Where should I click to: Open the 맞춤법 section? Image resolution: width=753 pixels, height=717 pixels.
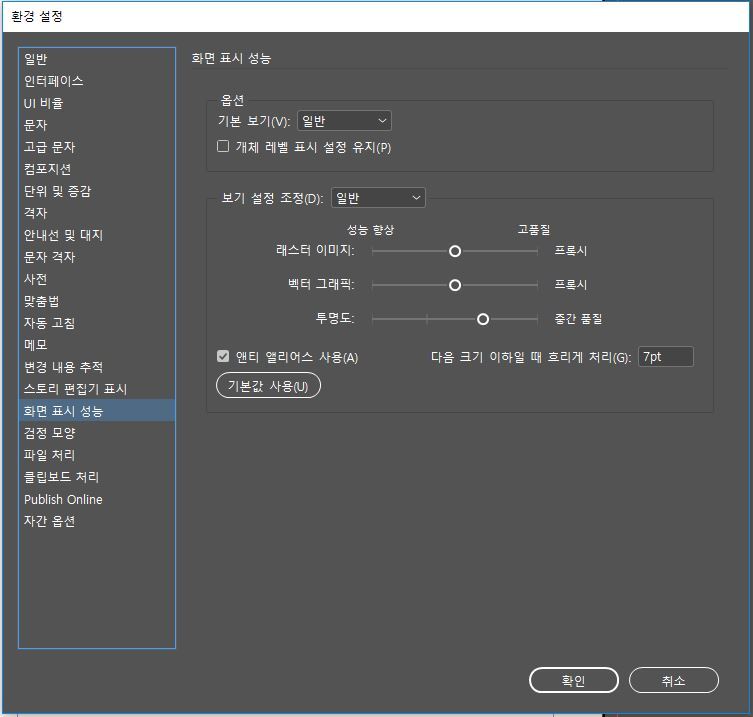(x=97, y=301)
